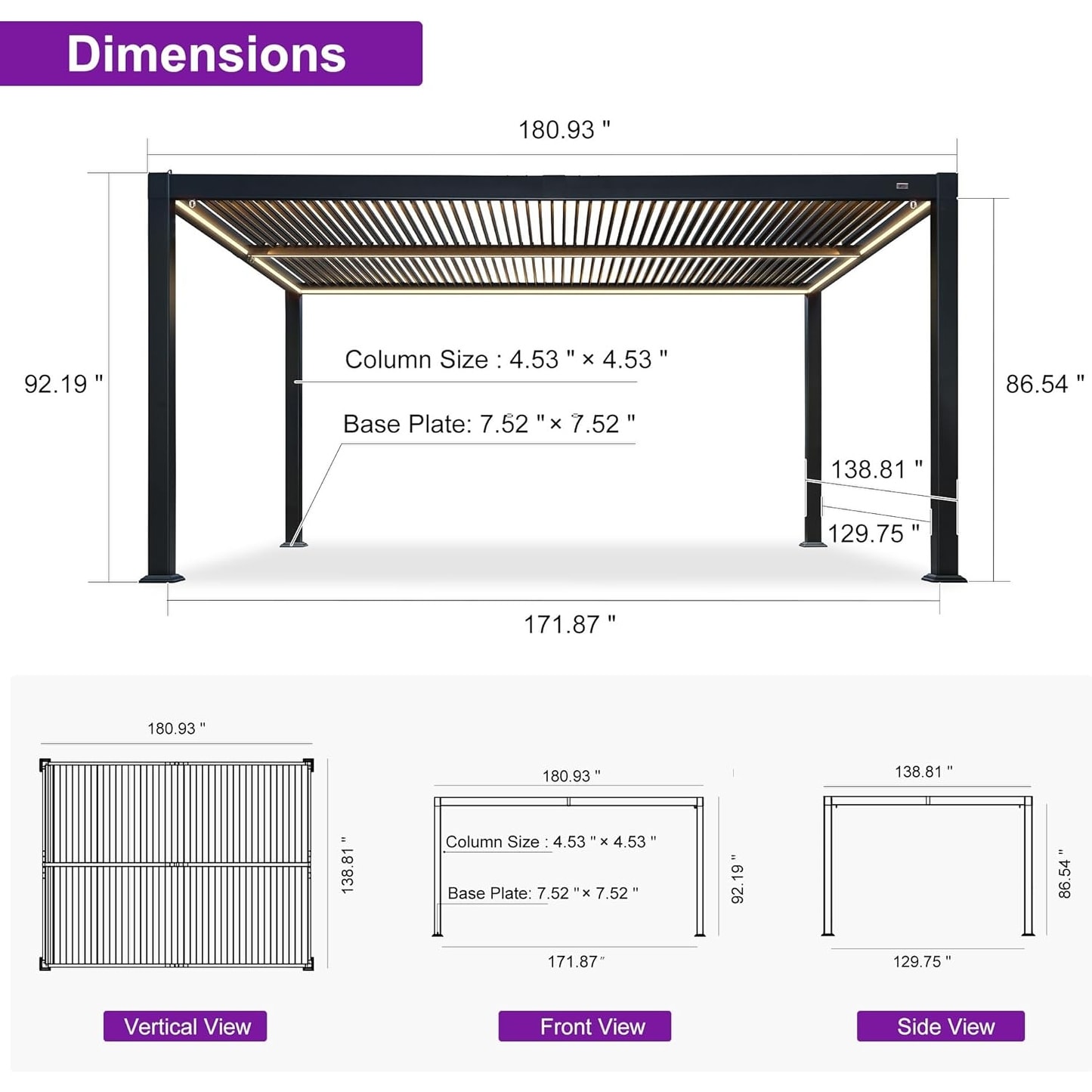The width and height of the screenshot is (1092, 1092).
Task: Click the 138.81" depth label in pergola photo
Action: (x=877, y=469)
